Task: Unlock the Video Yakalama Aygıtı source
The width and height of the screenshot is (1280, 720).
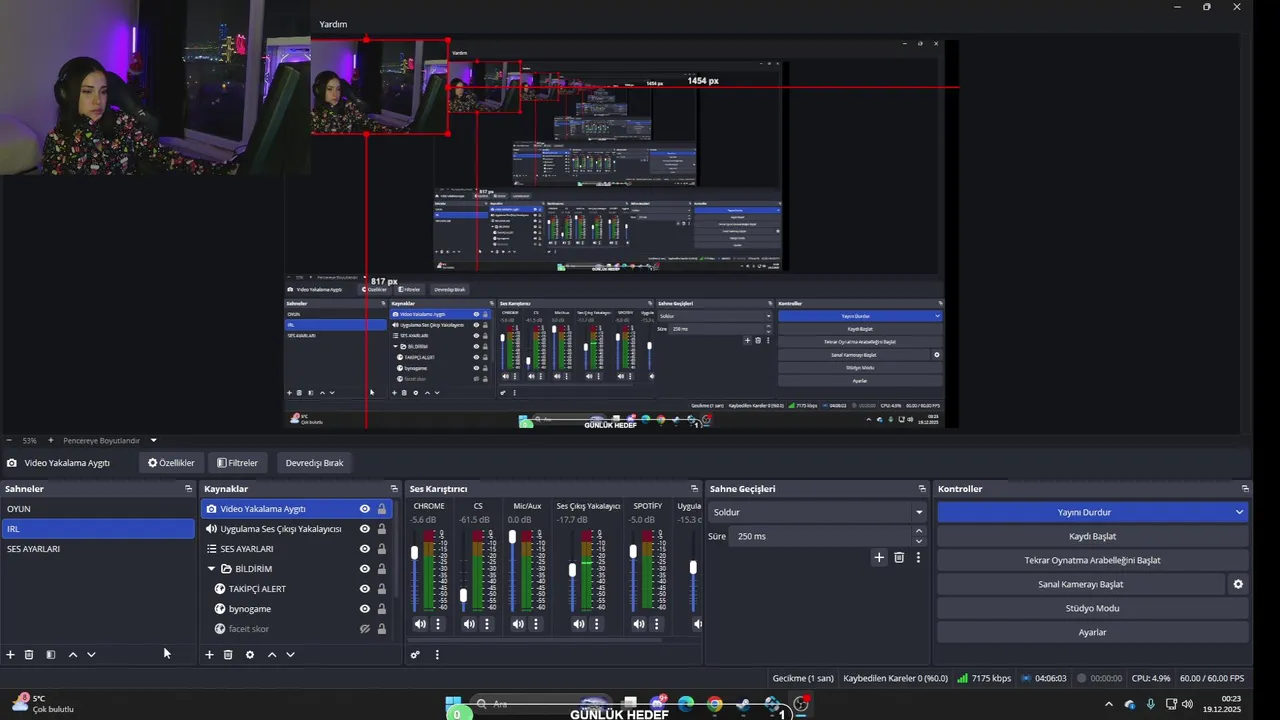Action: point(381,509)
